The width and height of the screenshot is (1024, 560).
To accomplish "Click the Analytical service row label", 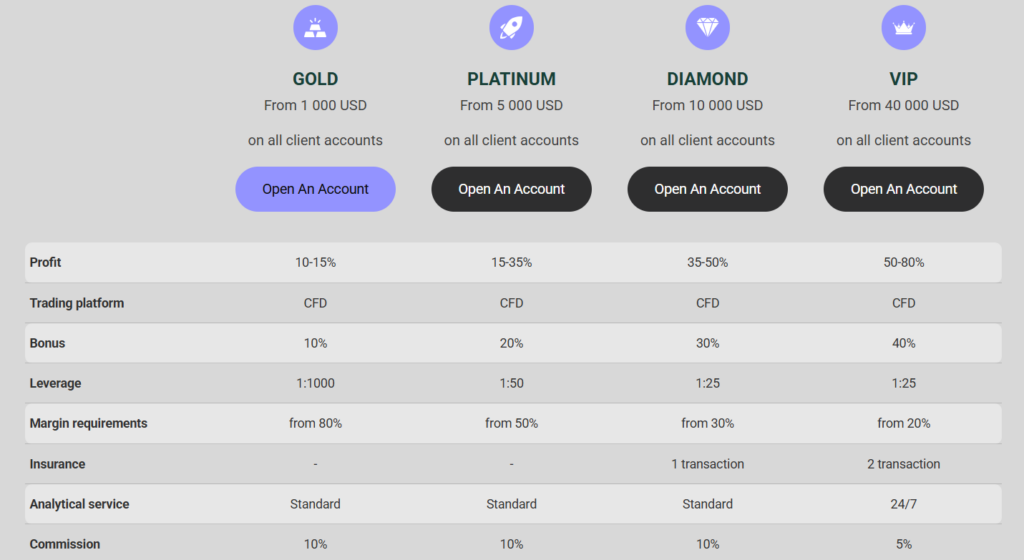I will 79,504.
